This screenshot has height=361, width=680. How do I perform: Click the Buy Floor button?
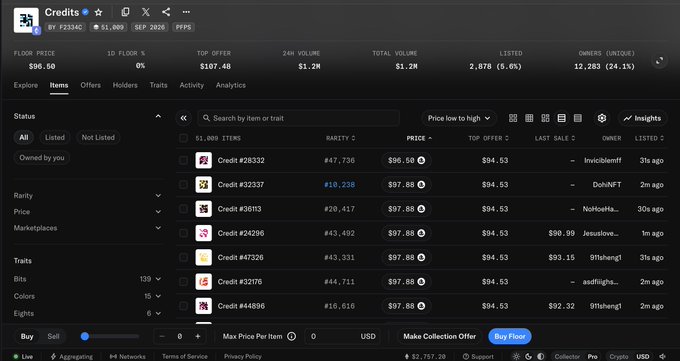(510, 336)
